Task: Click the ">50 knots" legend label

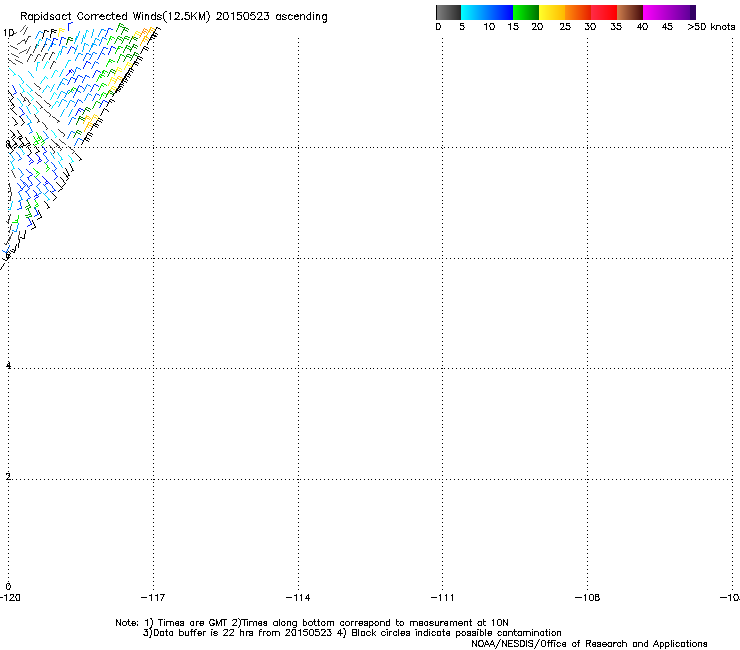Action: click(711, 27)
